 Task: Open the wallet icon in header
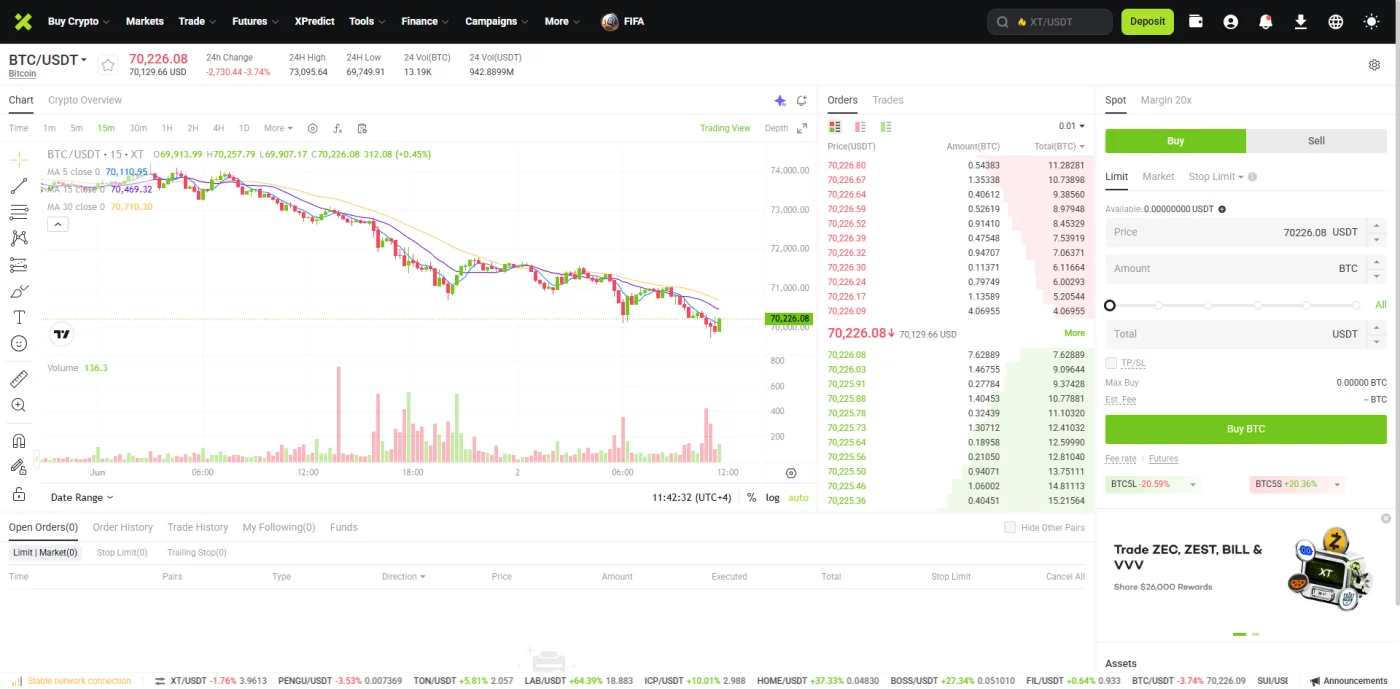coord(1195,21)
